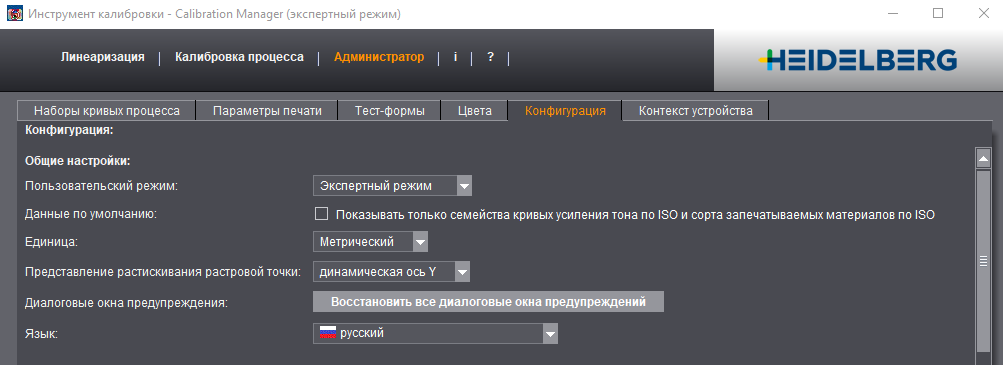The height and width of the screenshot is (365, 1003).
Task: Click the Calibration Manager app icon in title bar
Action: (x=14, y=13)
